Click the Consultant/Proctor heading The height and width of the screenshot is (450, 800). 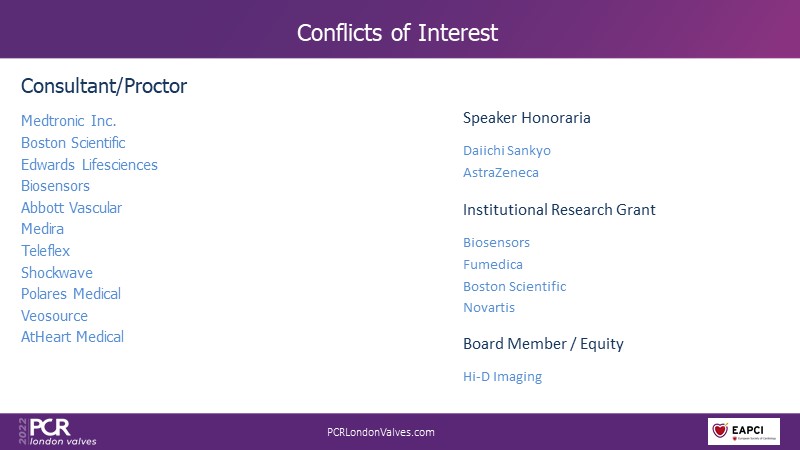[104, 86]
